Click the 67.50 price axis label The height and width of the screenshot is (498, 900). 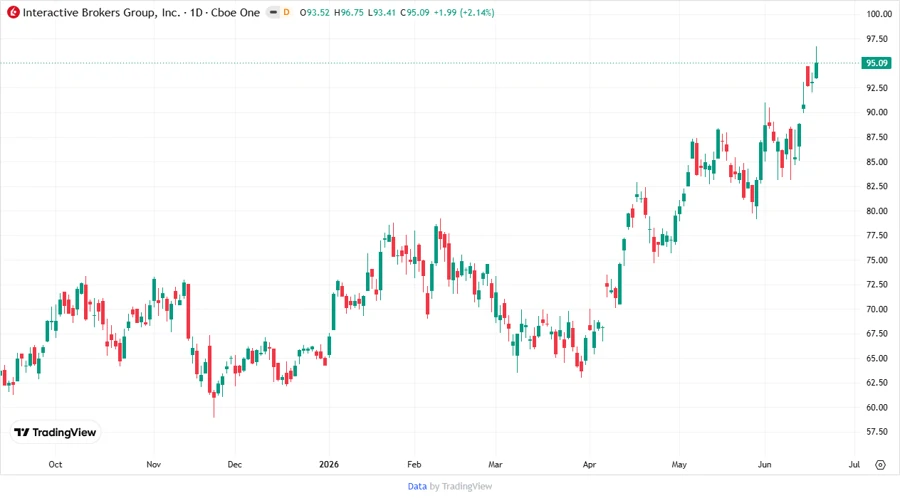coord(877,334)
